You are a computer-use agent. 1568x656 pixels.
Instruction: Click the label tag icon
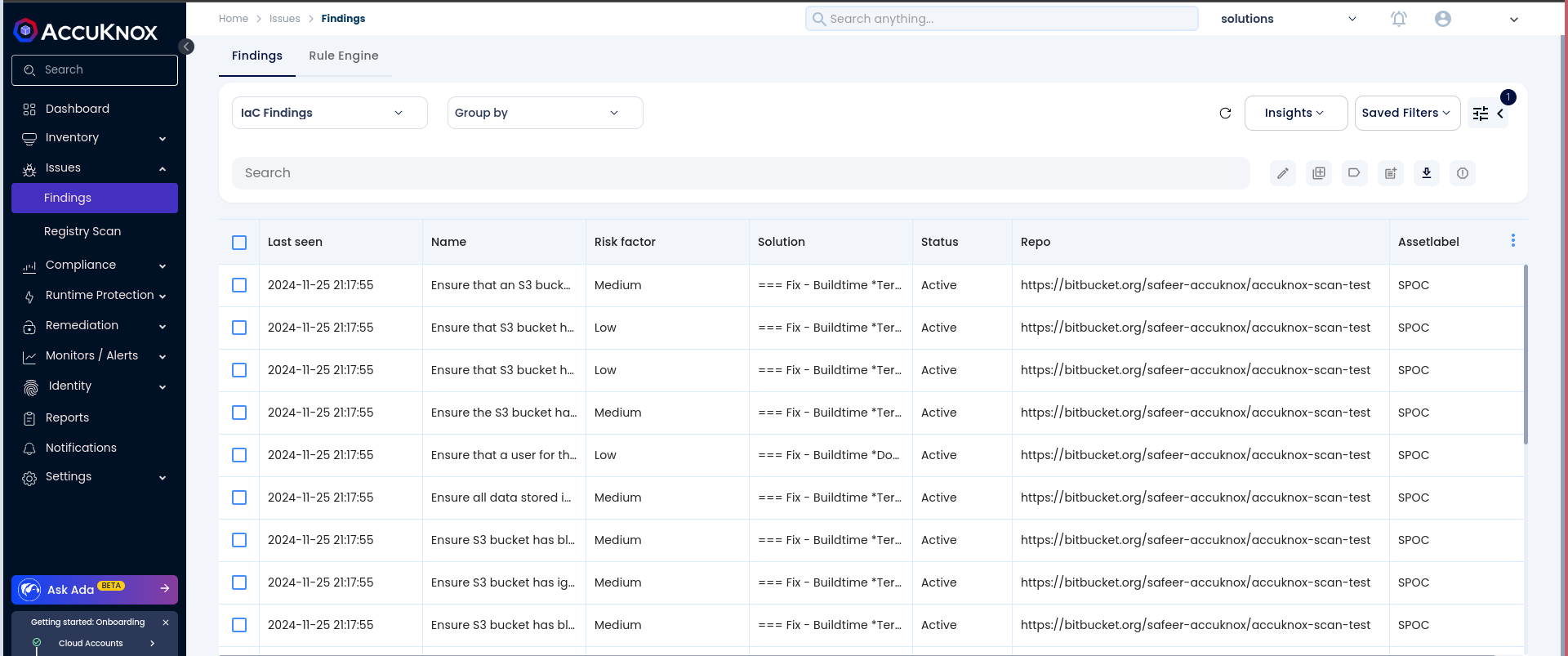[x=1355, y=173]
